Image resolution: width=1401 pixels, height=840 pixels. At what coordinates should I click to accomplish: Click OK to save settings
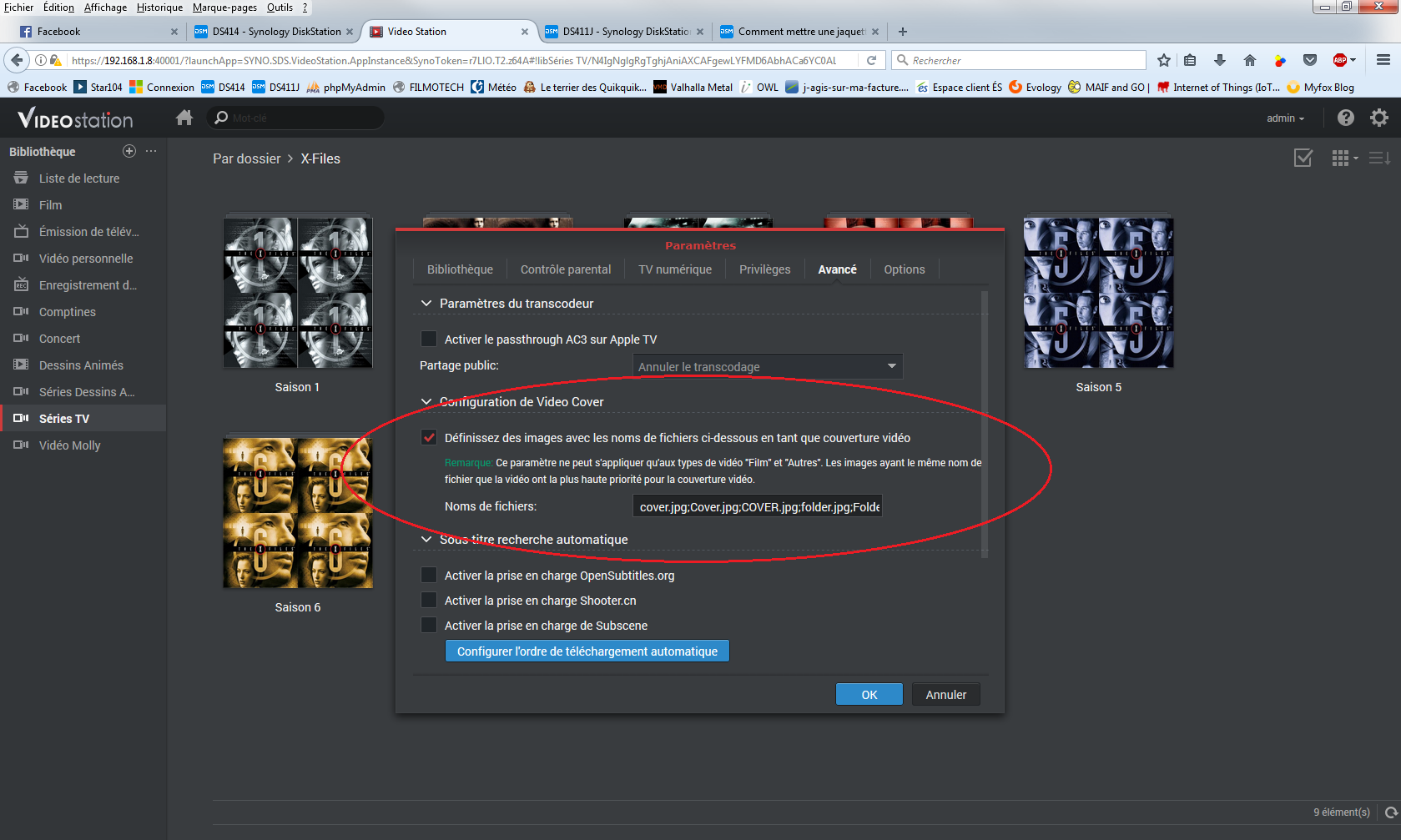pos(869,695)
